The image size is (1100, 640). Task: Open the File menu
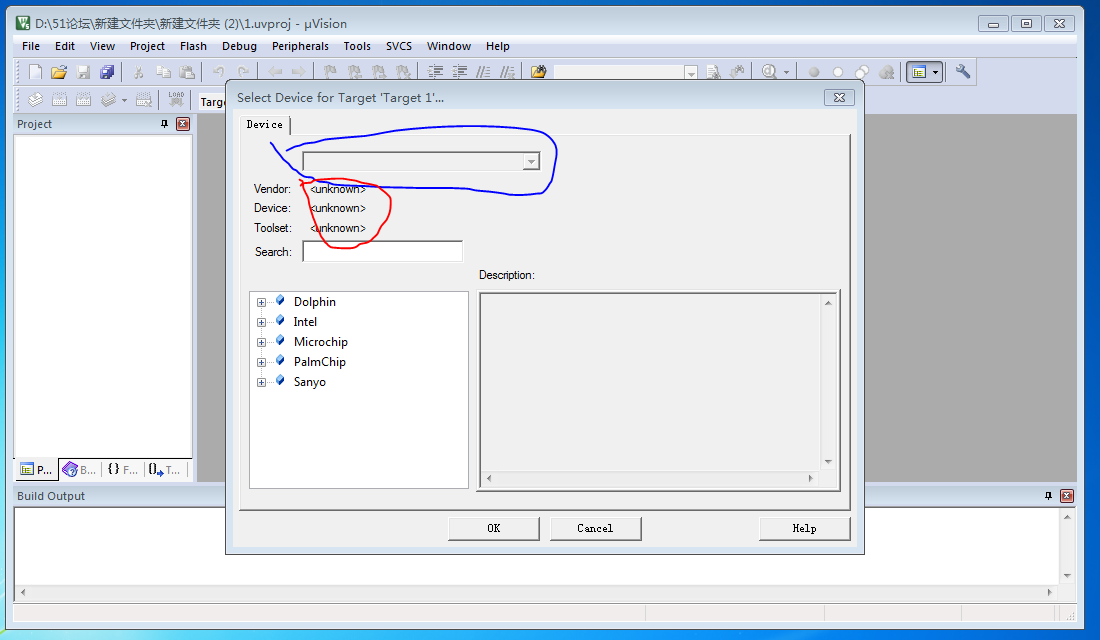[31, 46]
